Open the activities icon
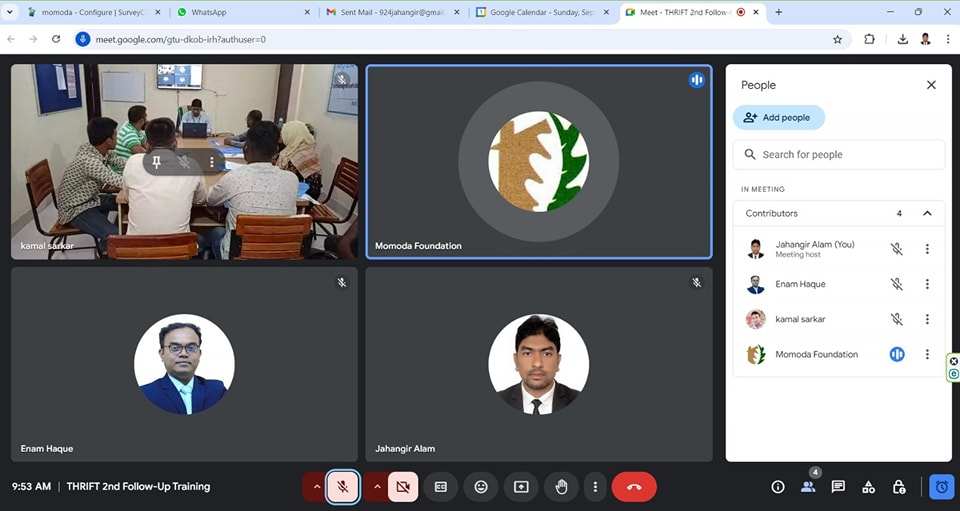The height and width of the screenshot is (511, 960). pos(868,487)
